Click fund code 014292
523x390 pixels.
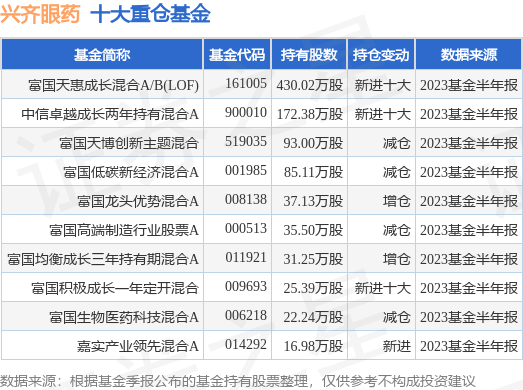click(x=246, y=345)
